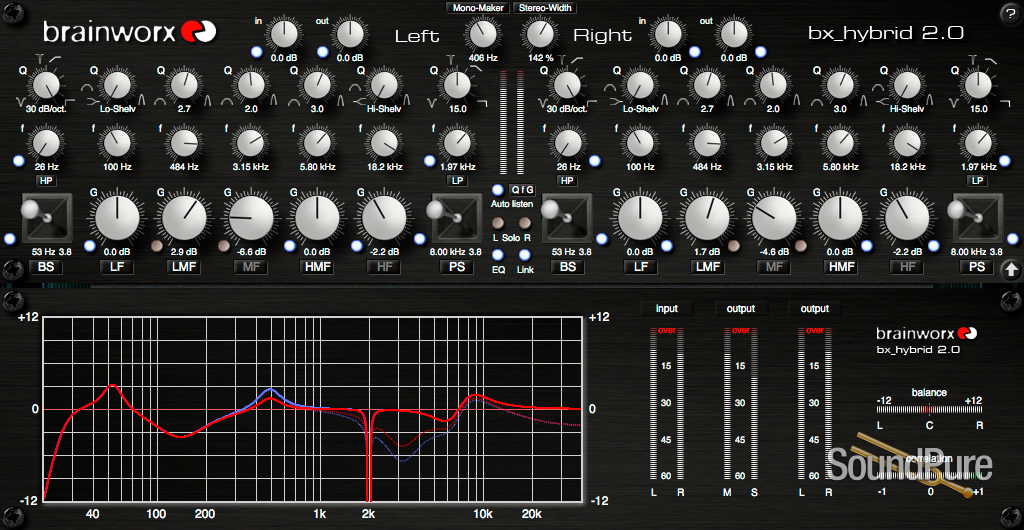Enable the Left LMF band LED
The image size is (1024, 530).
tap(156, 246)
